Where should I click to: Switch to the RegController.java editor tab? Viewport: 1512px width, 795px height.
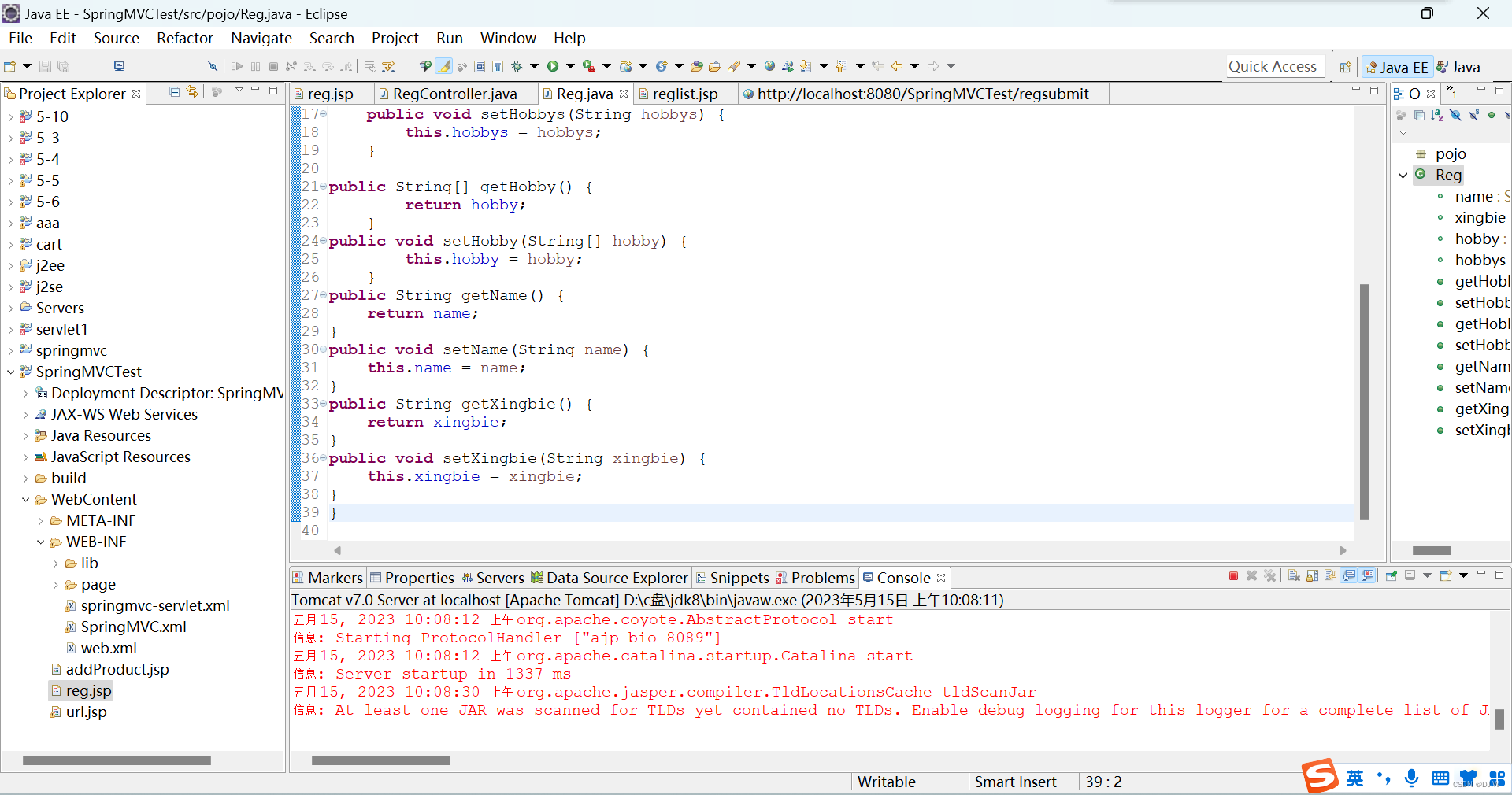click(x=454, y=94)
